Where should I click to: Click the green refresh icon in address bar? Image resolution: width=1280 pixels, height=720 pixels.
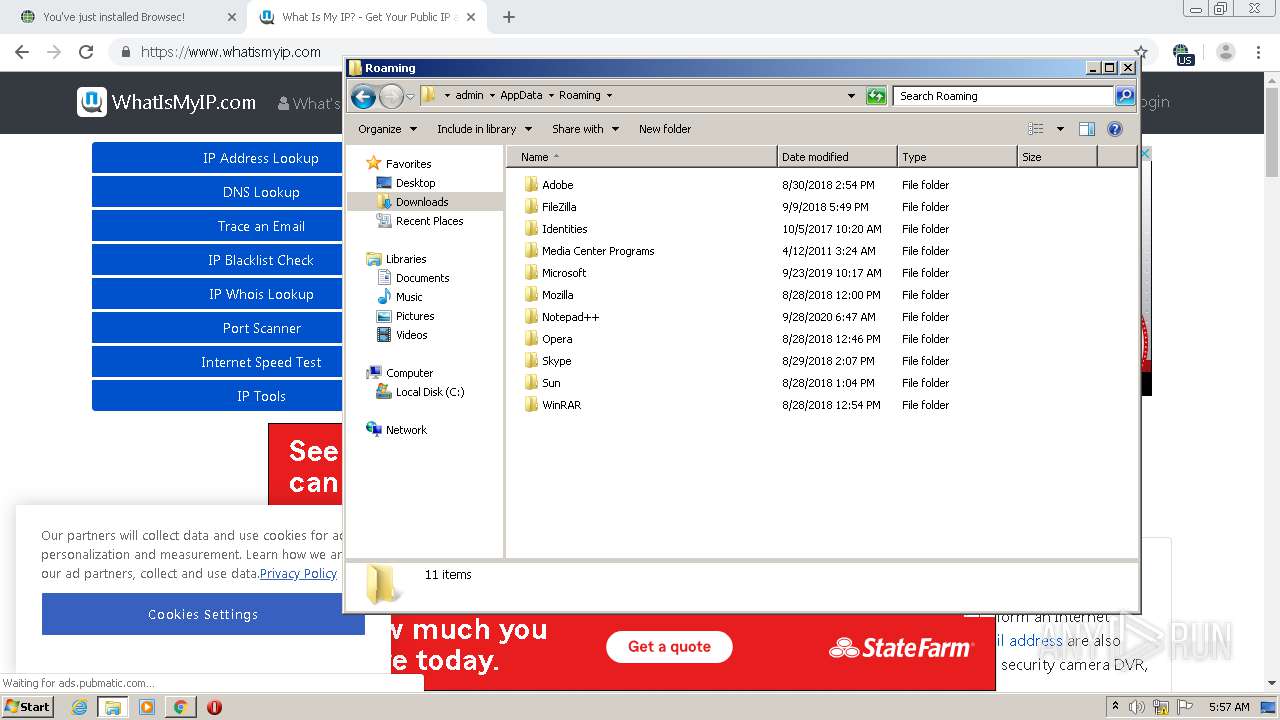point(876,96)
